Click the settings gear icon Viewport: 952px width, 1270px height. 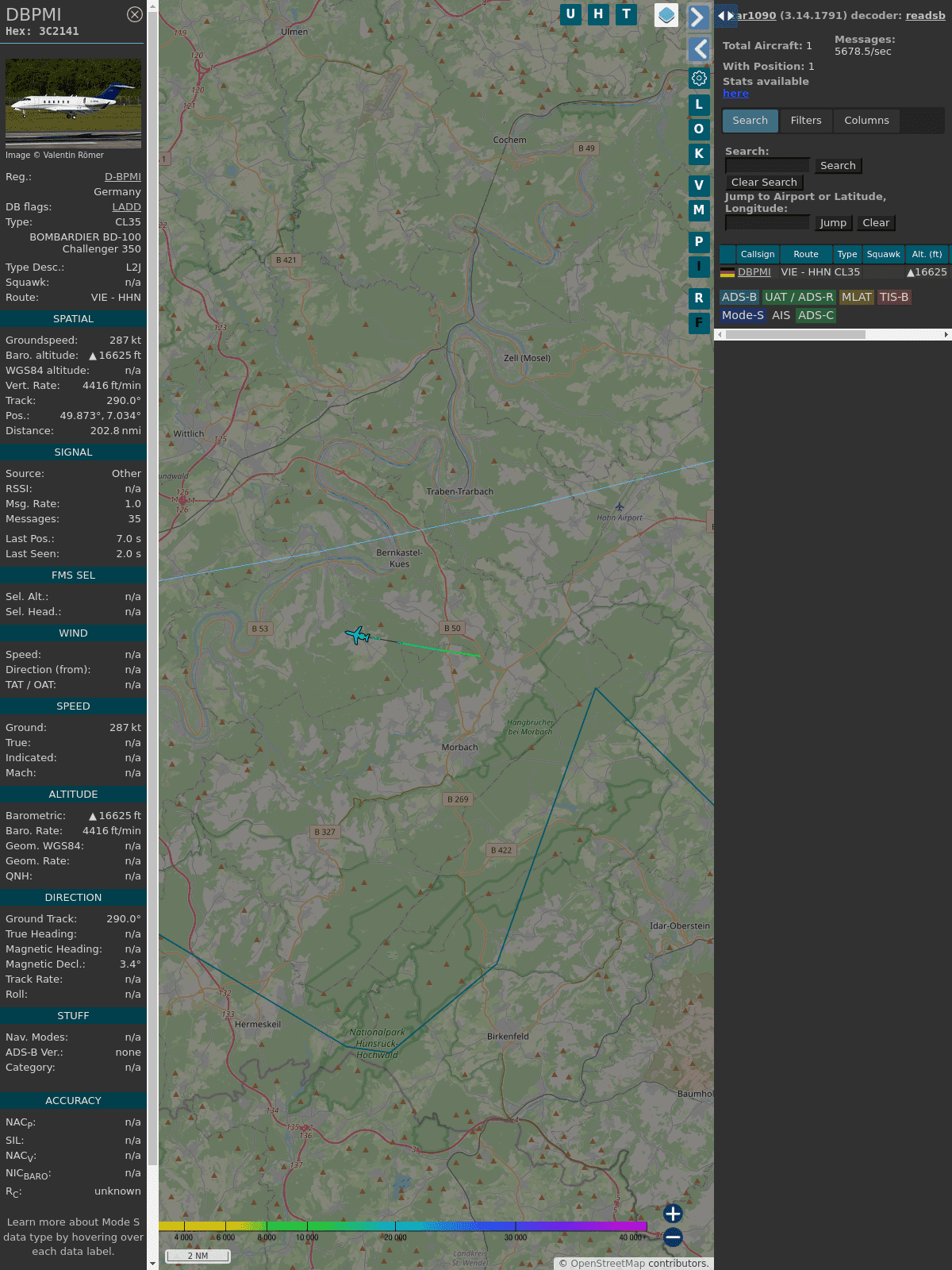699,78
